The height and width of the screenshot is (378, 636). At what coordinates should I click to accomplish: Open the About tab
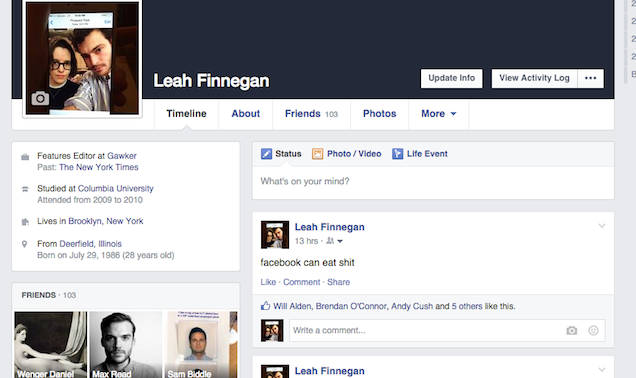[x=245, y=114]
